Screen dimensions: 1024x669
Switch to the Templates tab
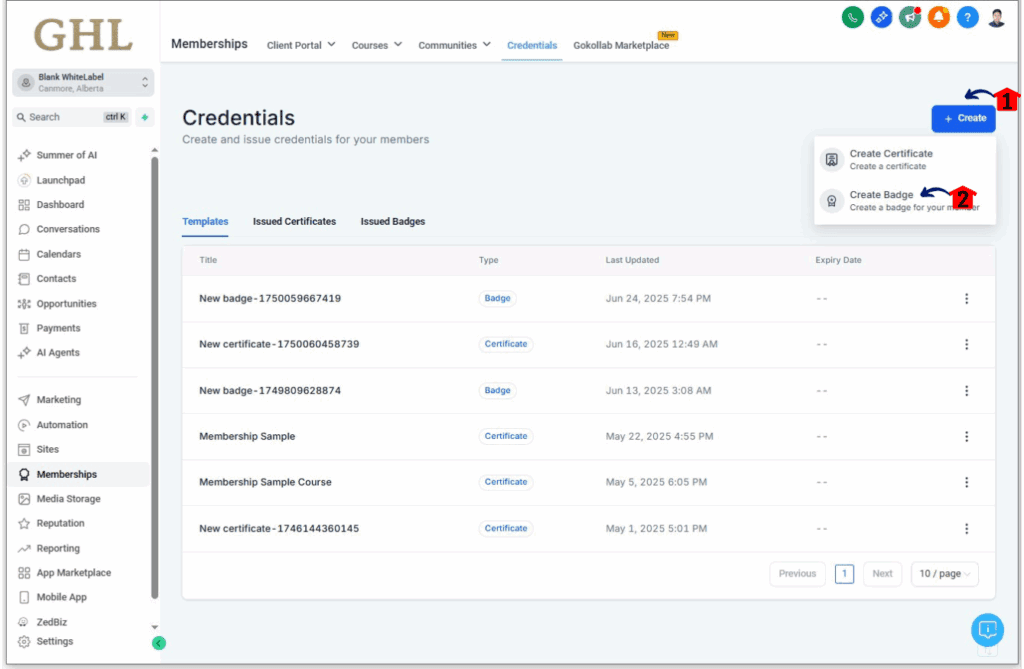point(205,221)
